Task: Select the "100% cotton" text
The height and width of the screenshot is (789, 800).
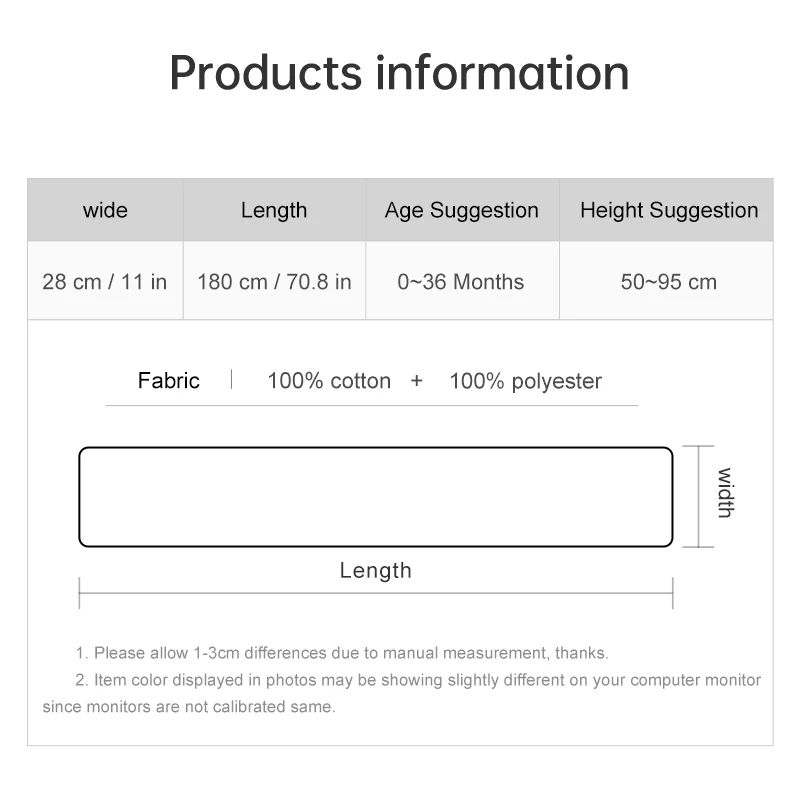Action: pyautogui.click(x=329, y=380)
